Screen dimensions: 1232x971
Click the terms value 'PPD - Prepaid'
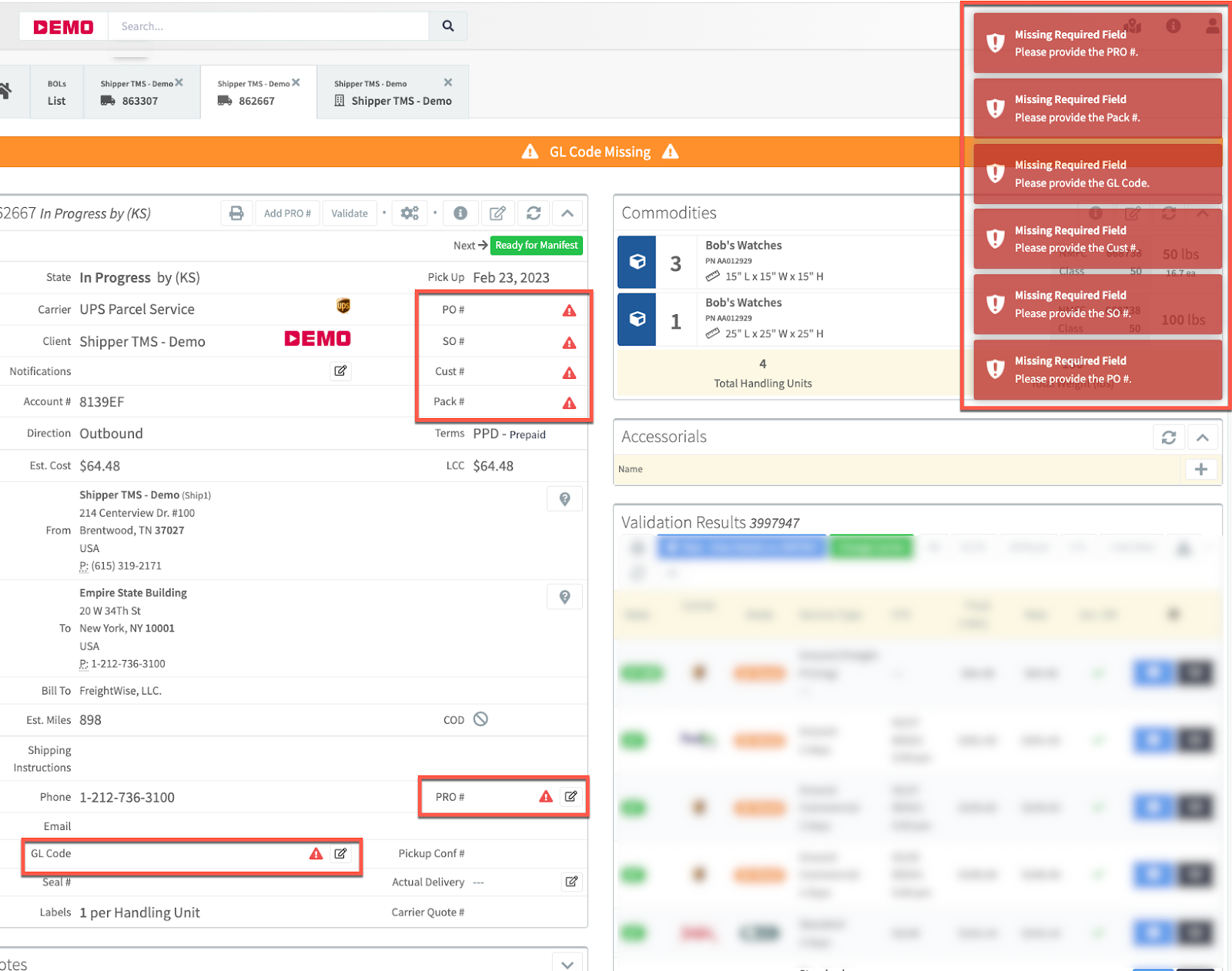coord(510,434)
